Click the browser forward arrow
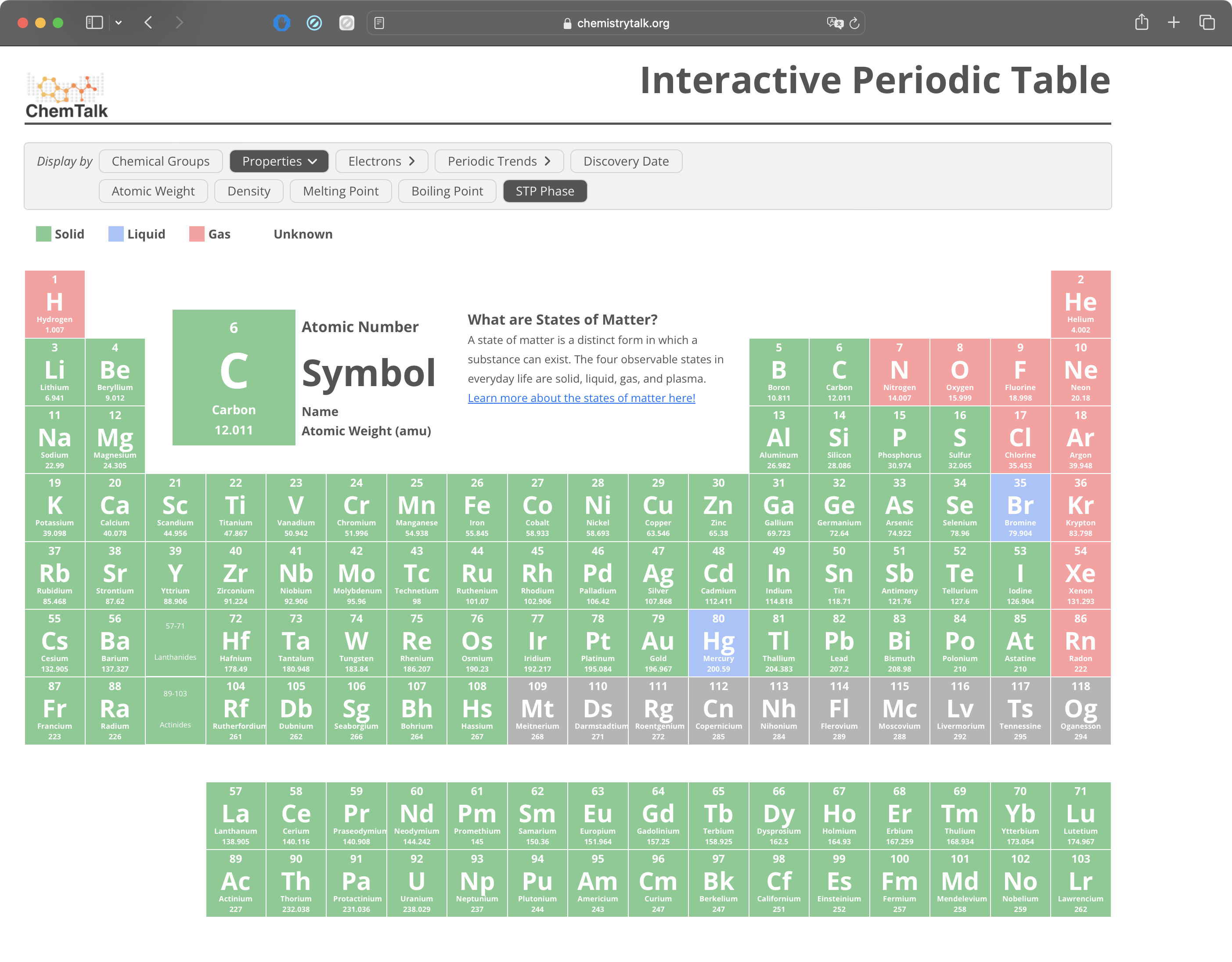 (x=180, y=22)
